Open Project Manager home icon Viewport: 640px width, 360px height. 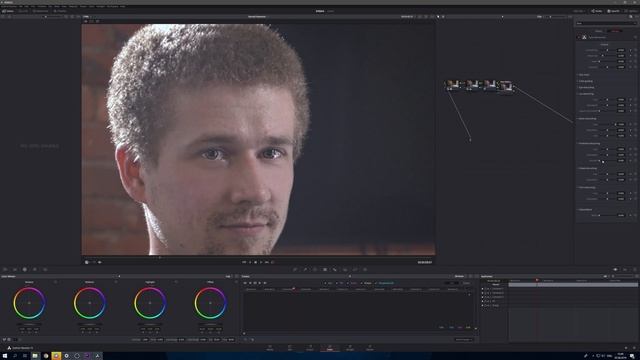[627, 348]
